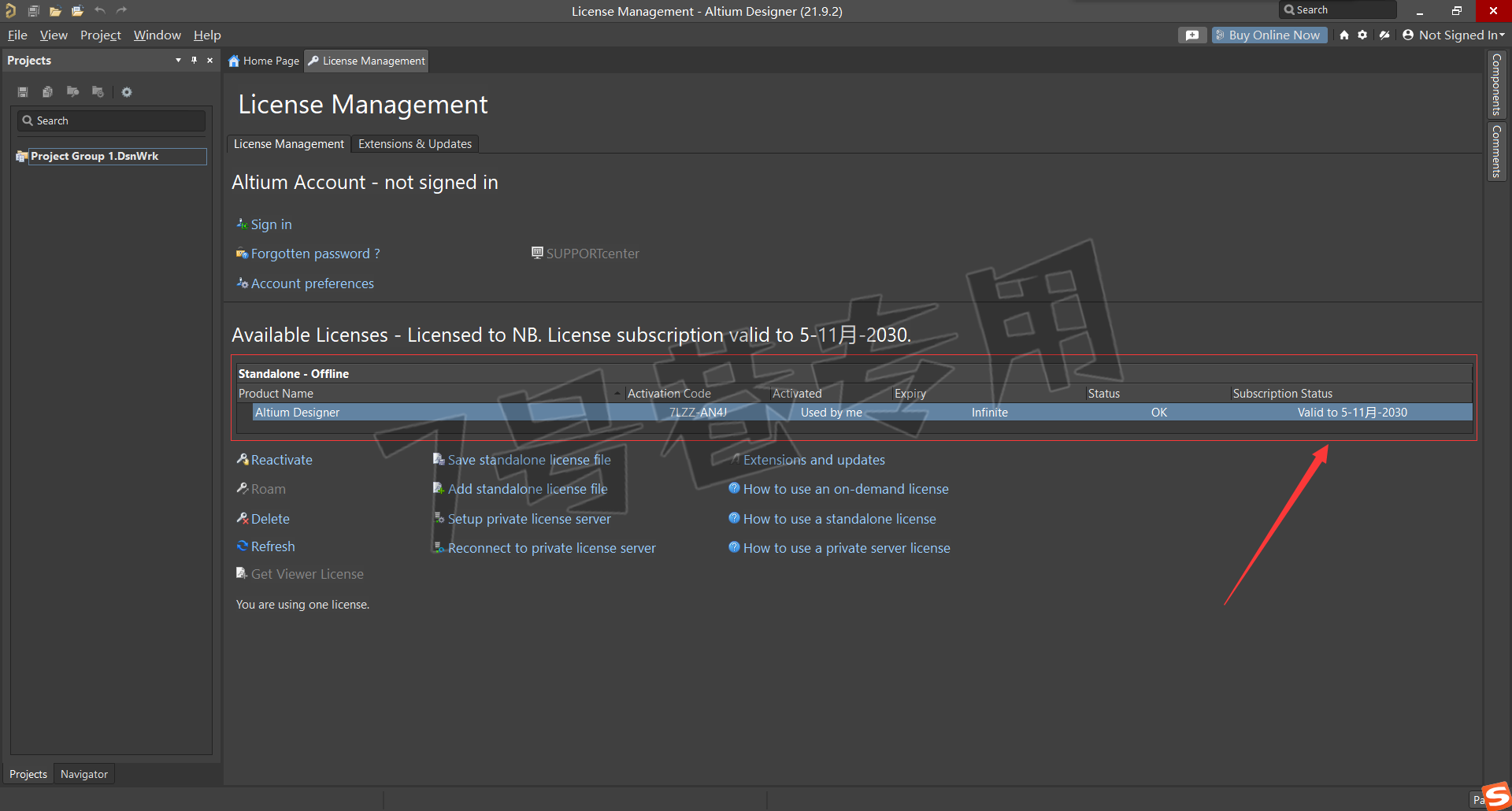Open the File menu
Image resolution: width=1512 pixels, height=811 pixels.
coord(17,35)
